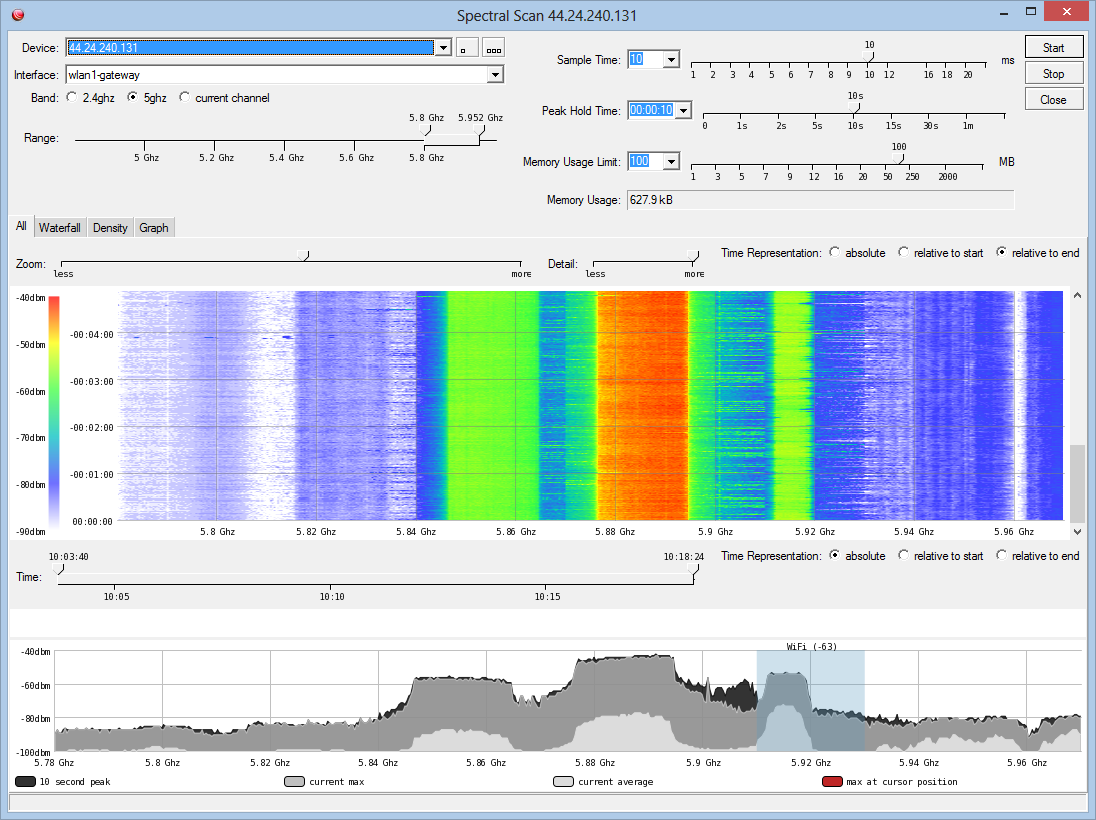Click the current max legend swatch
1096x820 pixels.
pyautogui.click(x=295, y=782)
